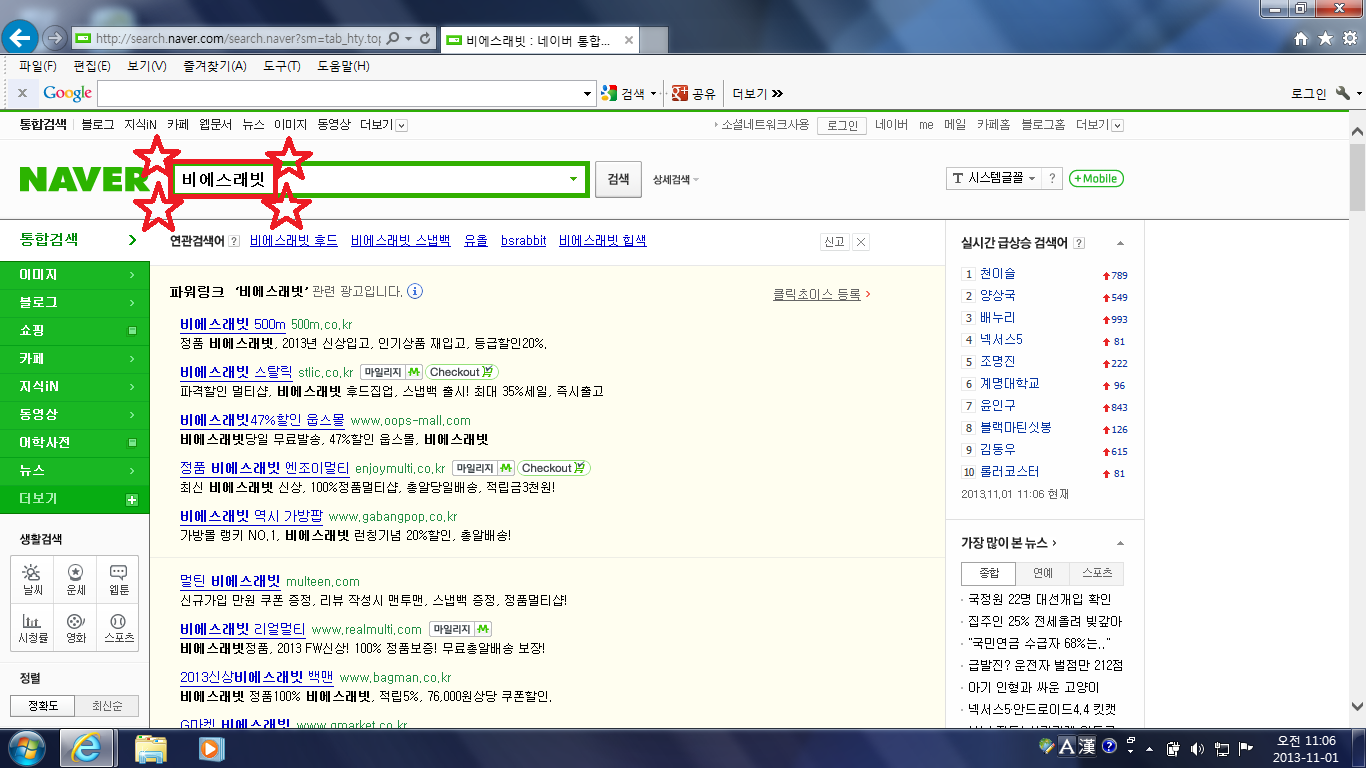Click the 신고 report button

pyautogui.click(x=834, y=242)
